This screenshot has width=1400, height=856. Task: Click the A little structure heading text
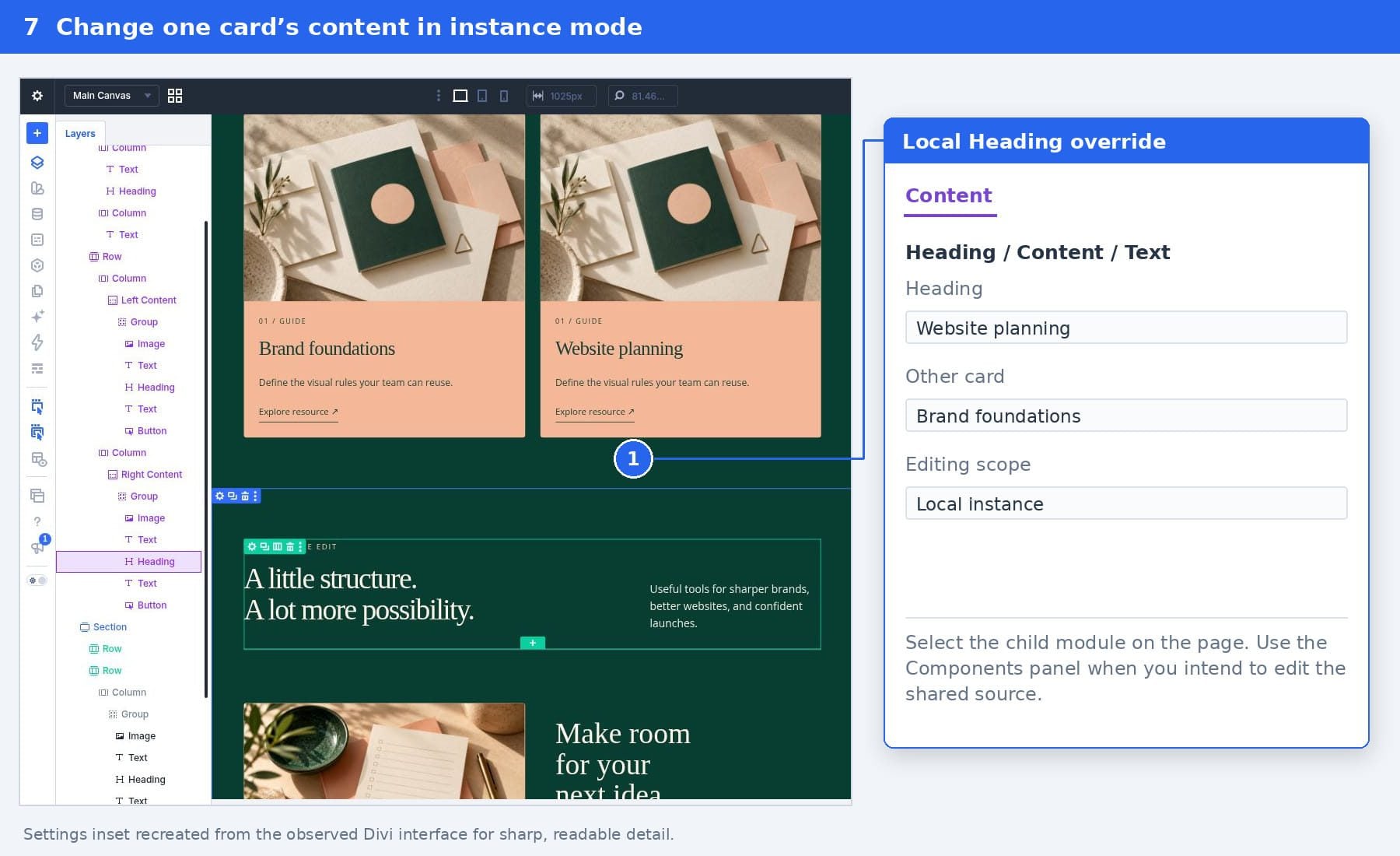(x=359, y=595)
